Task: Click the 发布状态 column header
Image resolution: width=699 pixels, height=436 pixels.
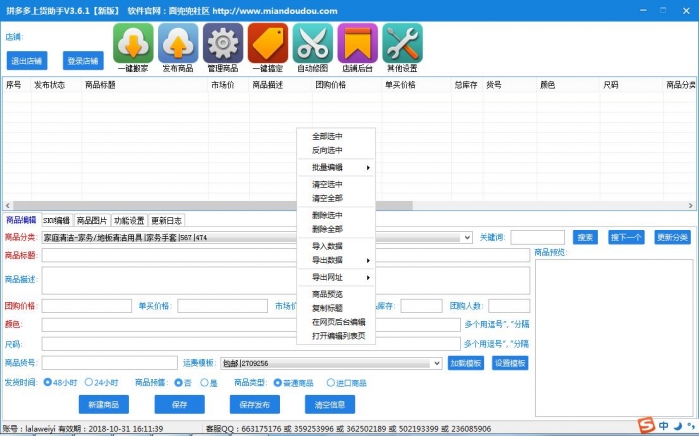Action: click(x=56, y=85)
